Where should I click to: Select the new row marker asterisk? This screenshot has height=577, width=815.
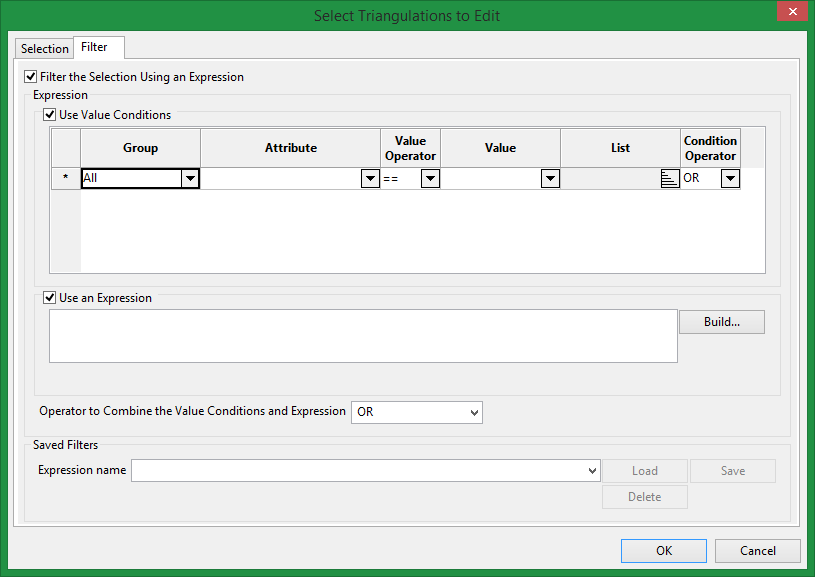pos(66,178)
